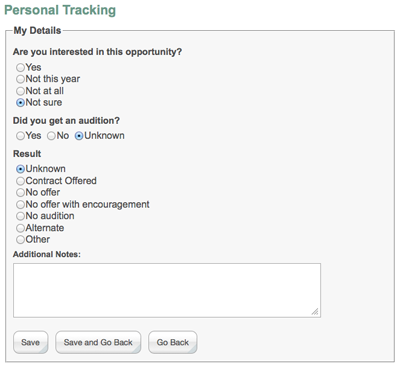Grab the notes box resize handle
Image resolution: width=400 pixels, height=367 pixels.
click(x=315, y=312)
